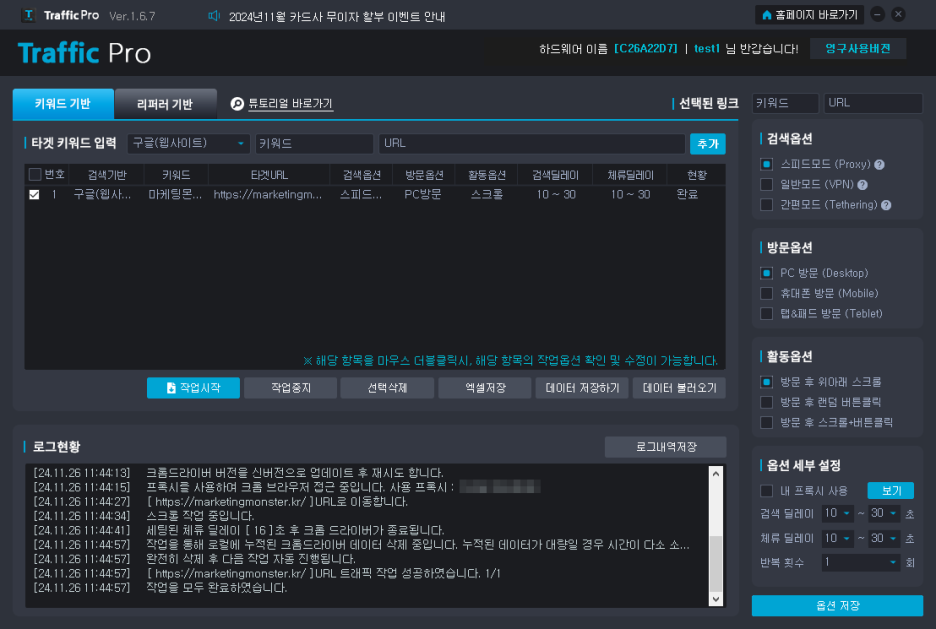Screen dimensions: 936x629
Task: Focus the URL input in target keyword row
Action: (532, 144)
